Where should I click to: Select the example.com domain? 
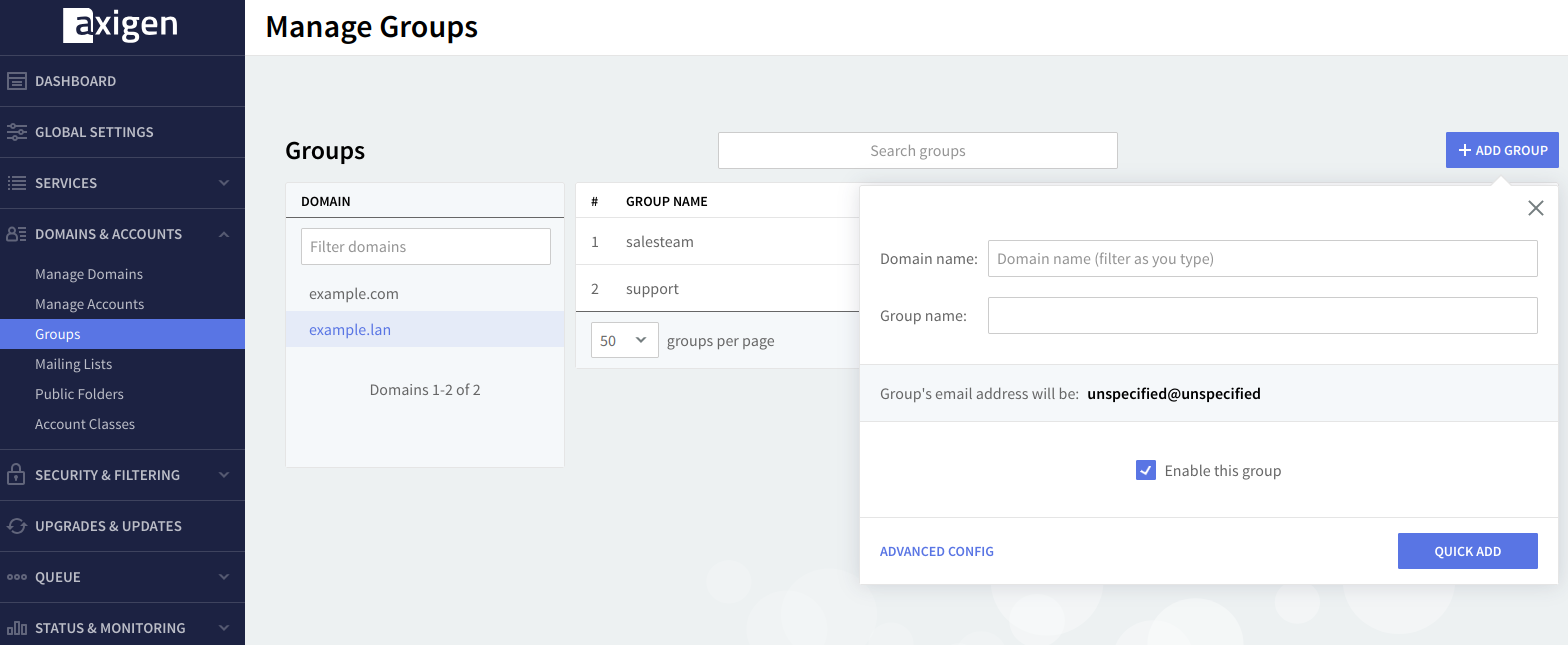(x=354, y=294)
